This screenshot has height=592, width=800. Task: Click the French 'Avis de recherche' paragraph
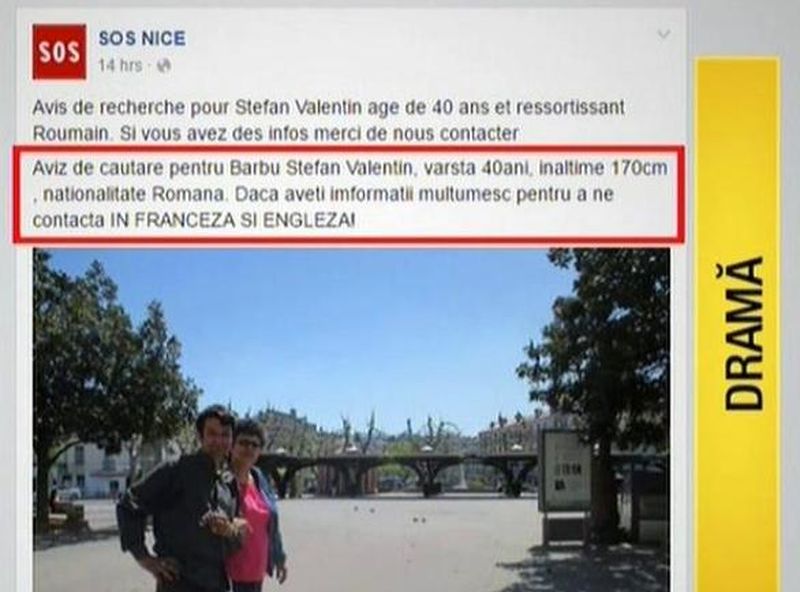click(x=329, y=120)
